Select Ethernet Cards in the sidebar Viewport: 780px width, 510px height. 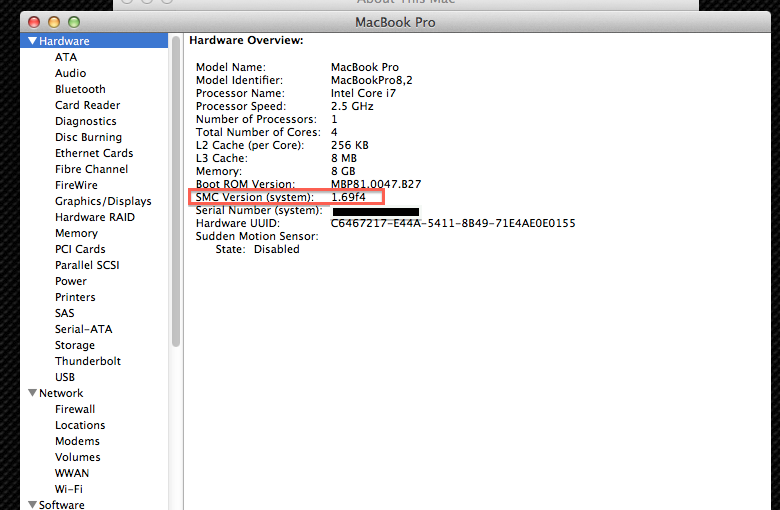(94, 153)
